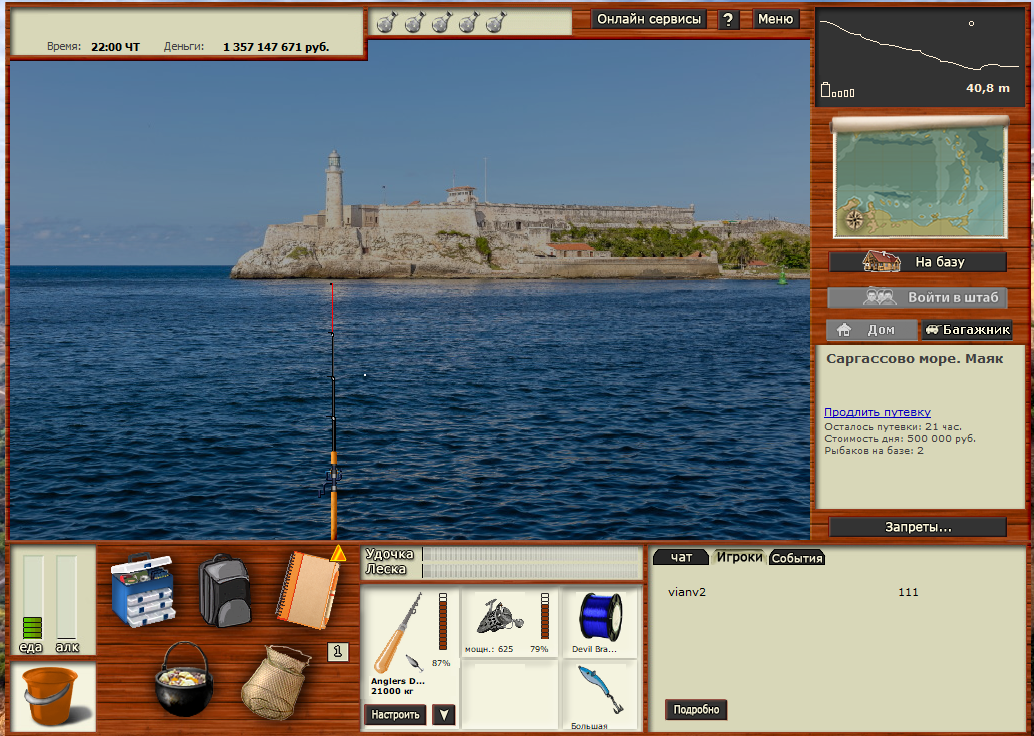Switch to the События tab
Screen dimensions: 1034x736
click(797, 558)
